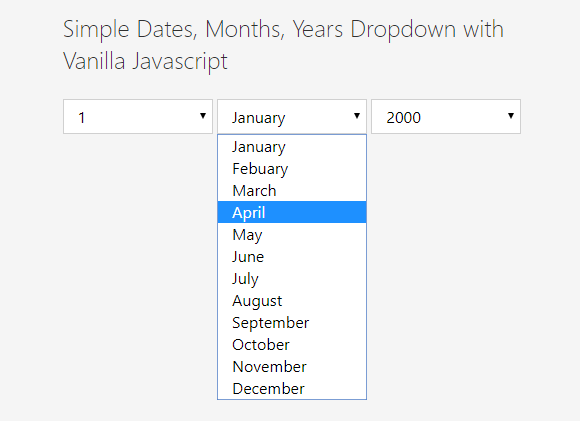This screenshot has height=421, width=580.
Task: Select September from the dropdown
Action: (x=292, y=323)
